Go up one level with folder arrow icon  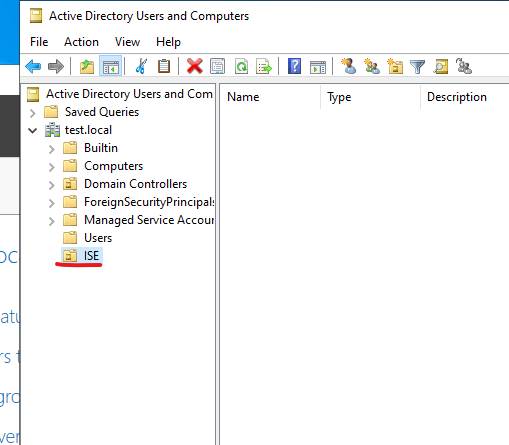pyautogui.click(x=87, y=66)
